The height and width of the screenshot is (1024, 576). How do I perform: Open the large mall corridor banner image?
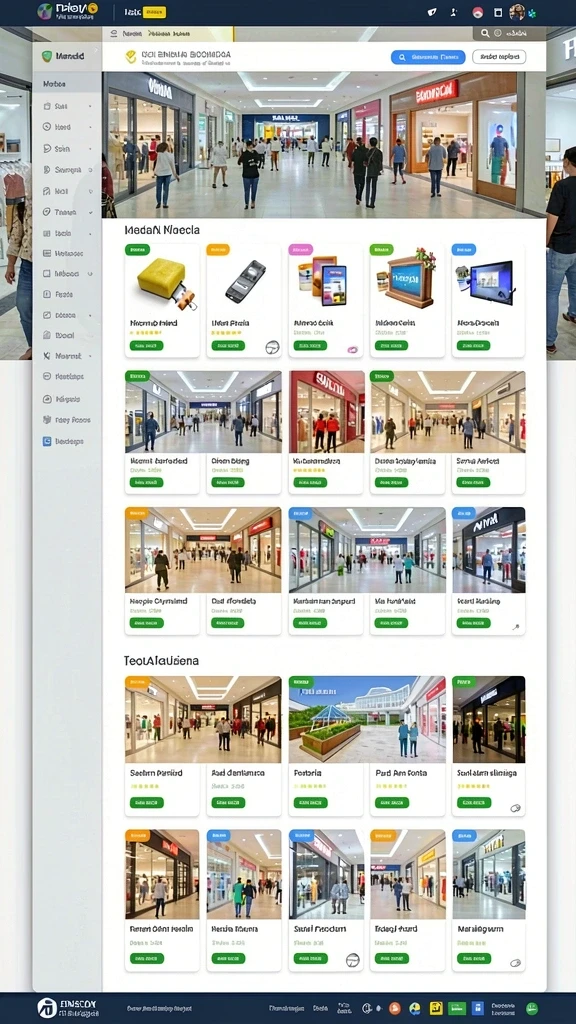pos(324,144)
